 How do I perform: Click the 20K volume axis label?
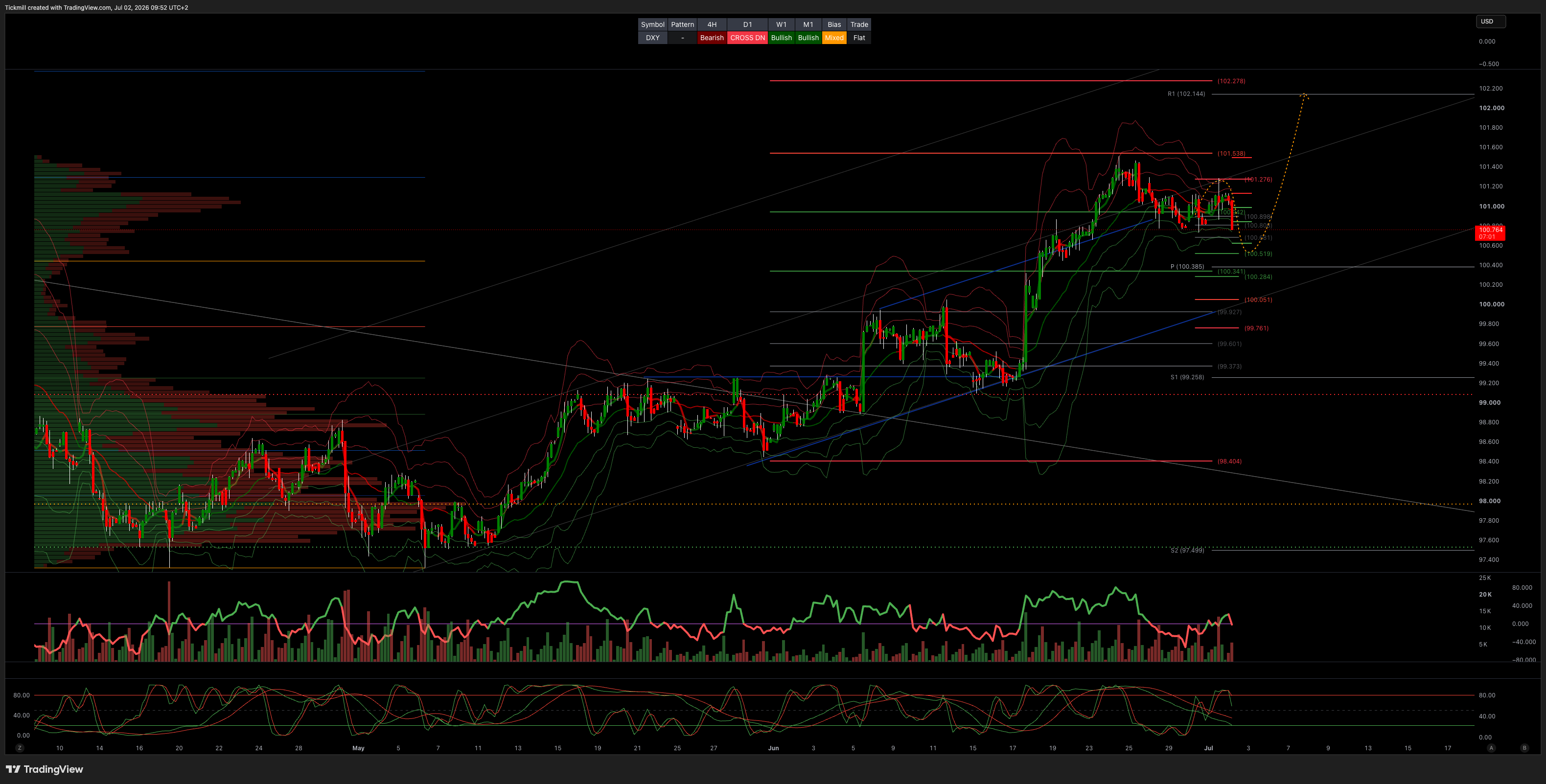pos(1485,594)
